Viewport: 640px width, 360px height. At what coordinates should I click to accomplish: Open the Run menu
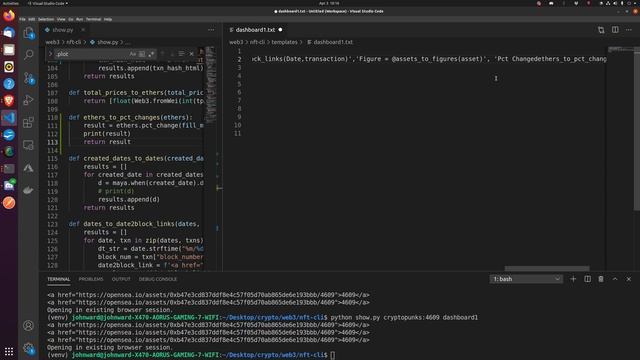[80, 19]
